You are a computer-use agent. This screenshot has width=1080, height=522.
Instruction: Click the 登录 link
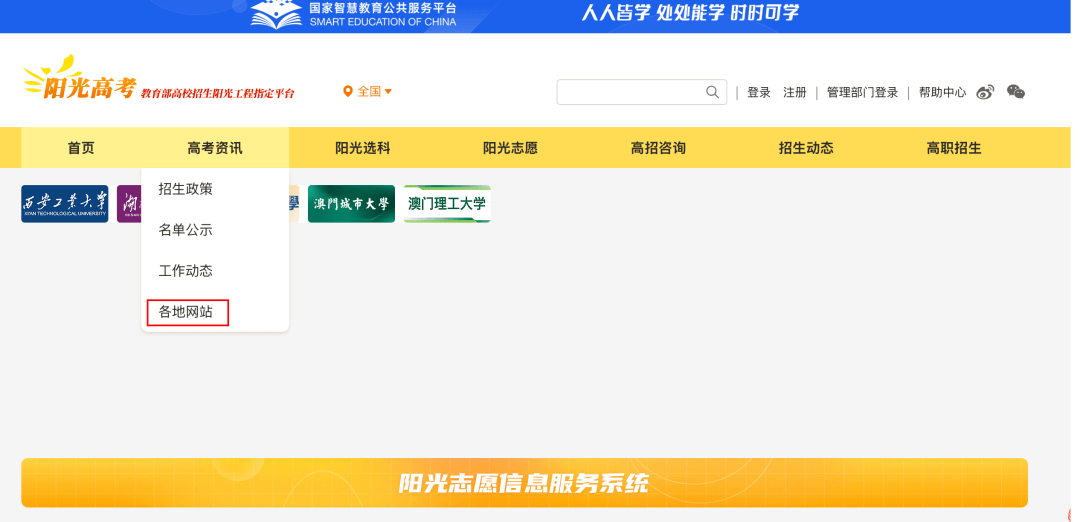(759, 92)
